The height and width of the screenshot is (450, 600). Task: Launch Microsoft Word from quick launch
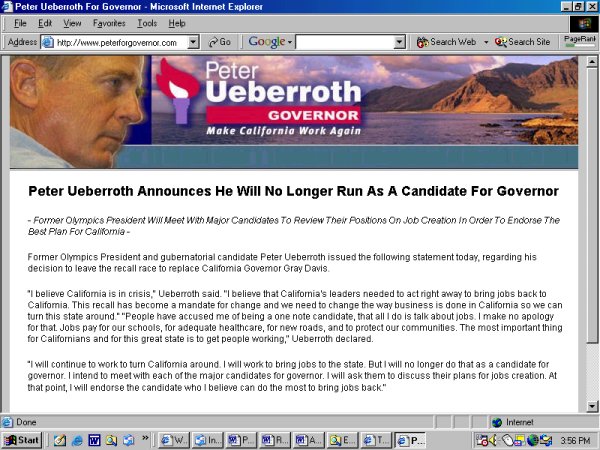[x=94, y=440]
